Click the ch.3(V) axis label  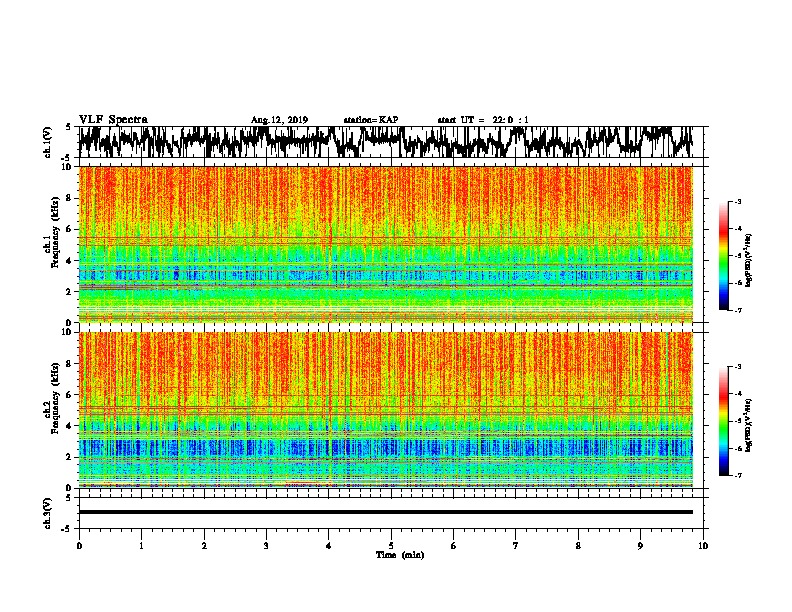click(x=48, y=513)
